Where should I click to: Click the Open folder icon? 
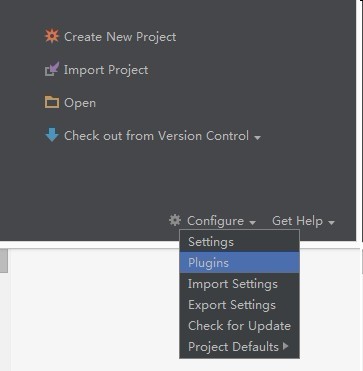[x=52, y=102]
